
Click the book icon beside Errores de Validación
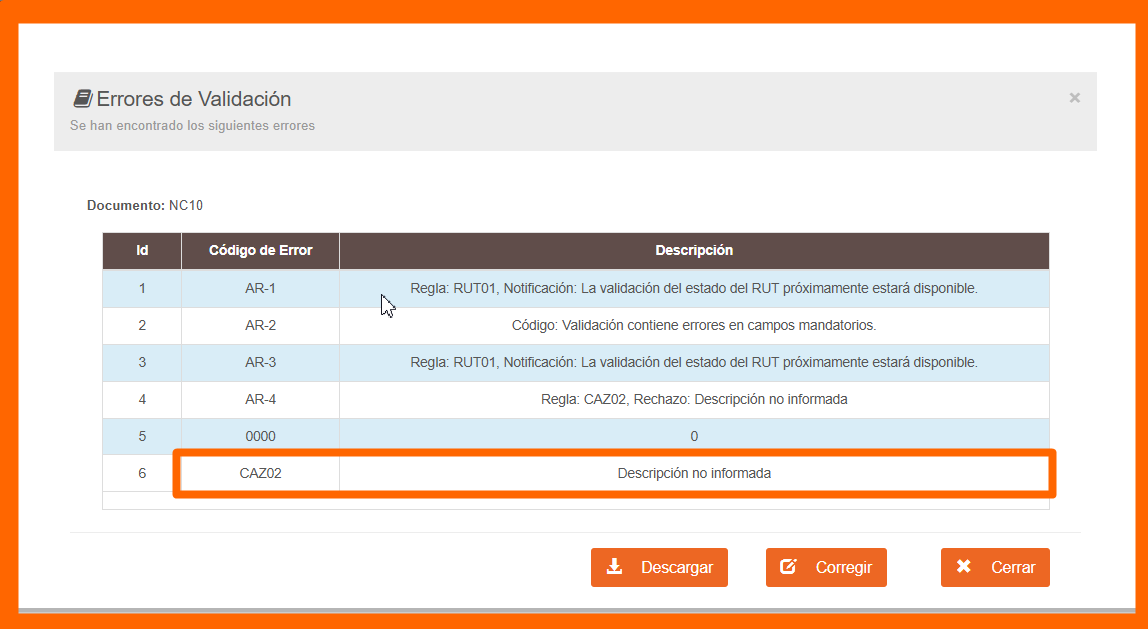pos(82,99)
